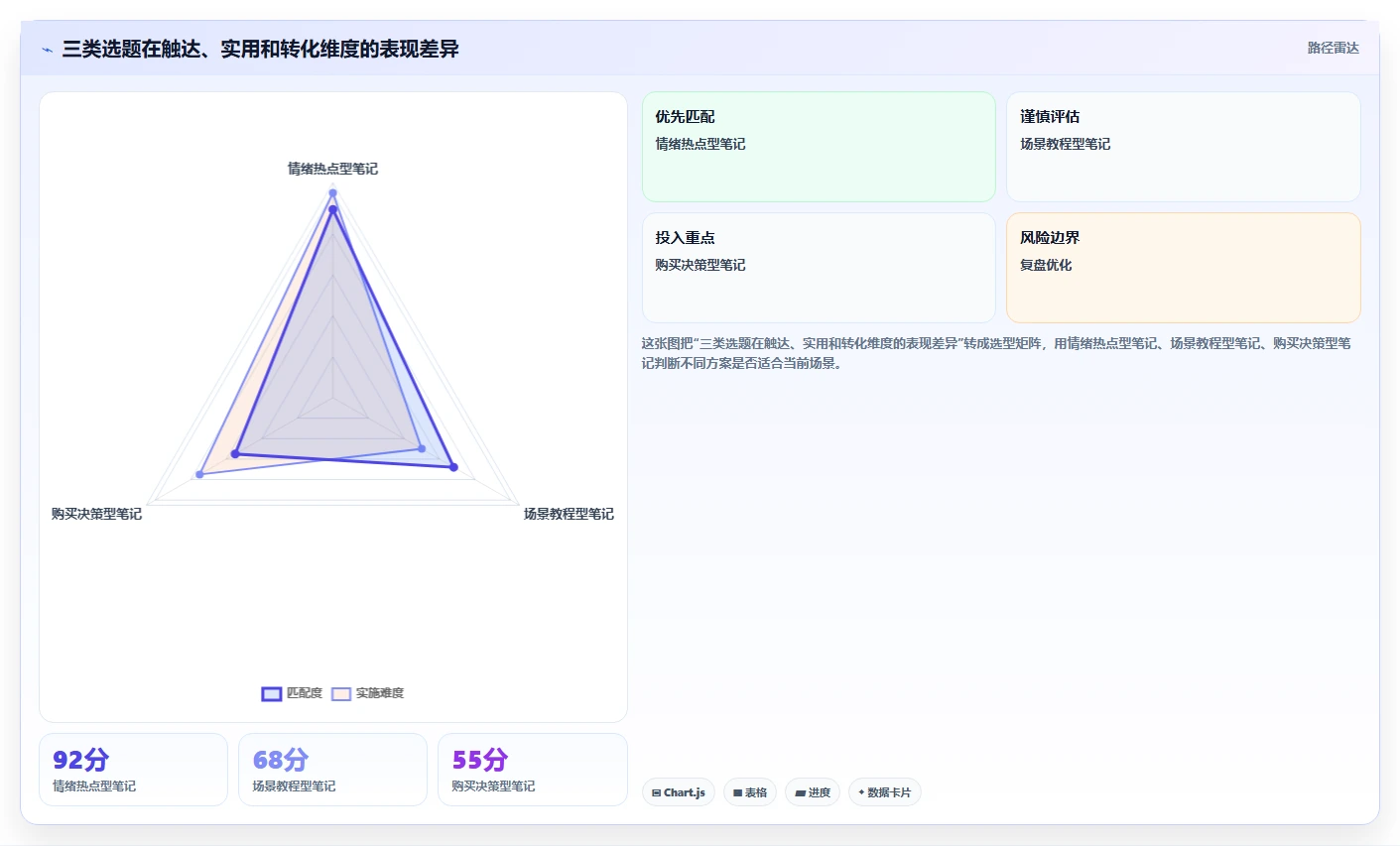Screen dimensions: 1400x846
Task: Click the light point on the 购买决策型笔记 axis
Action: 199,475
